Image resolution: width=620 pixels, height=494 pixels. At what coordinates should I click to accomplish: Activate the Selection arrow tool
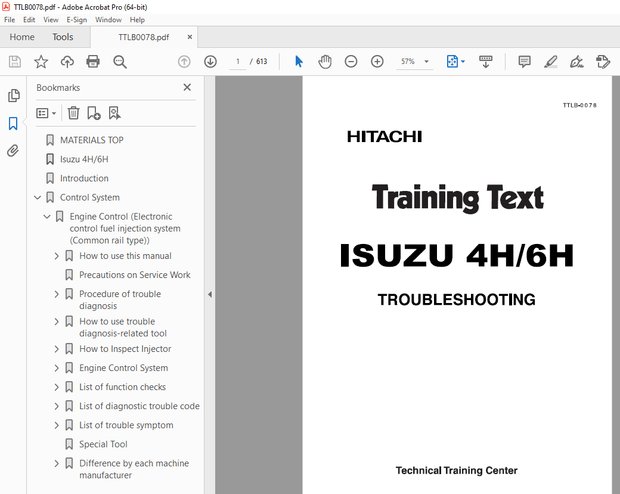299,62
